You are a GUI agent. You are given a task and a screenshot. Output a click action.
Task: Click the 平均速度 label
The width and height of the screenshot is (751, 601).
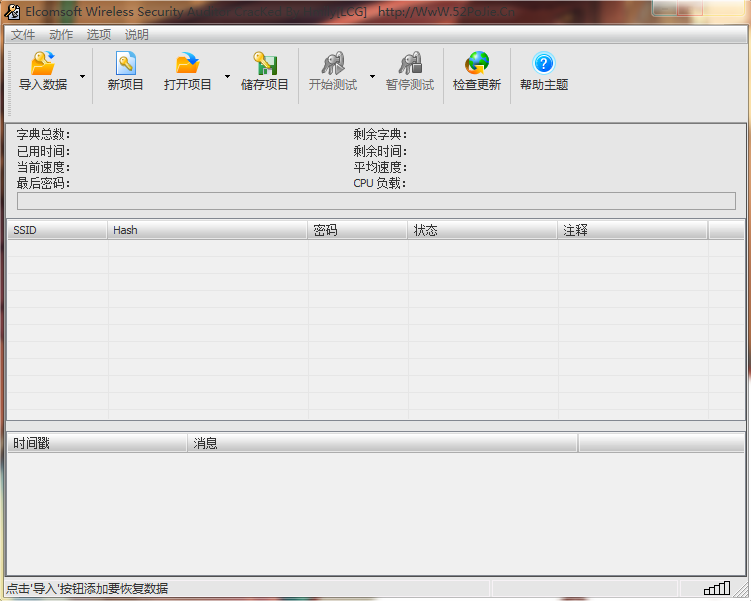[x=380, y=167]
